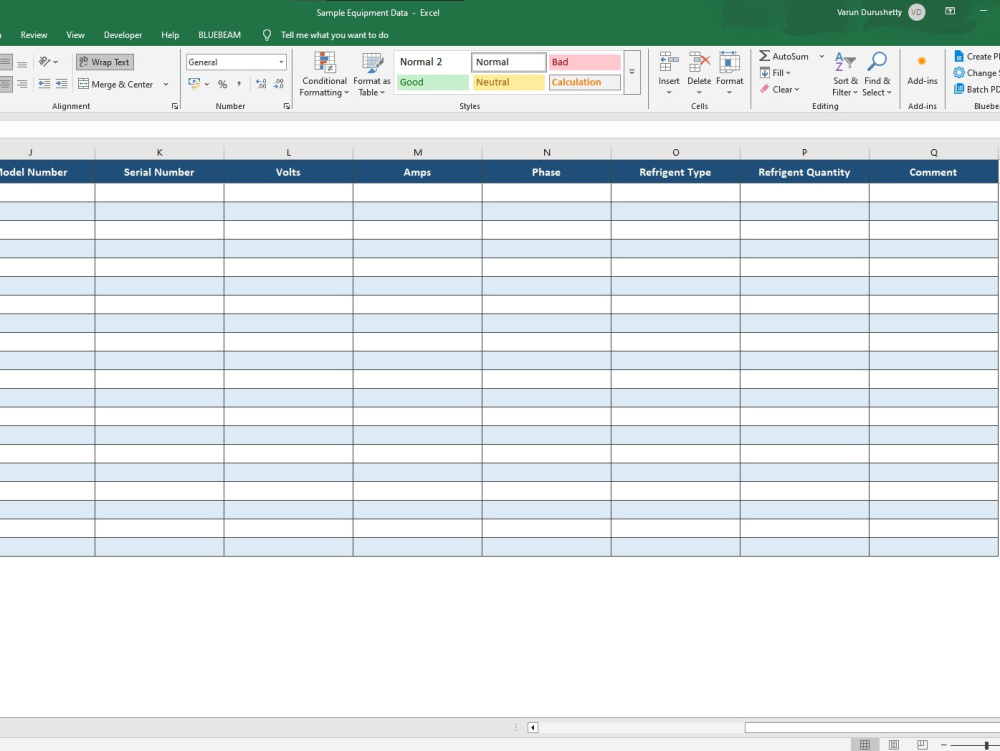Select column K header
This screenshot has width=1000, height=751.
point(159,152)
